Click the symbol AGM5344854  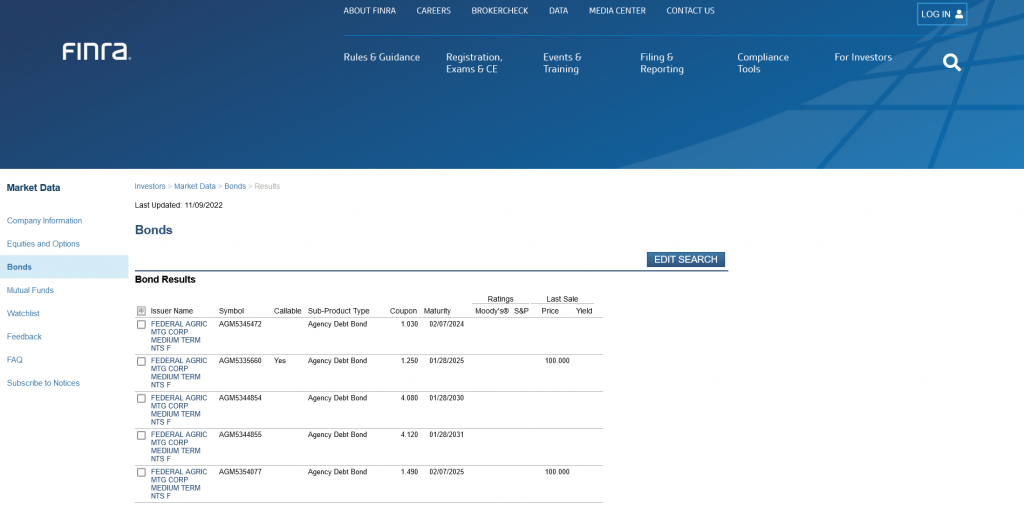point(240,398)
